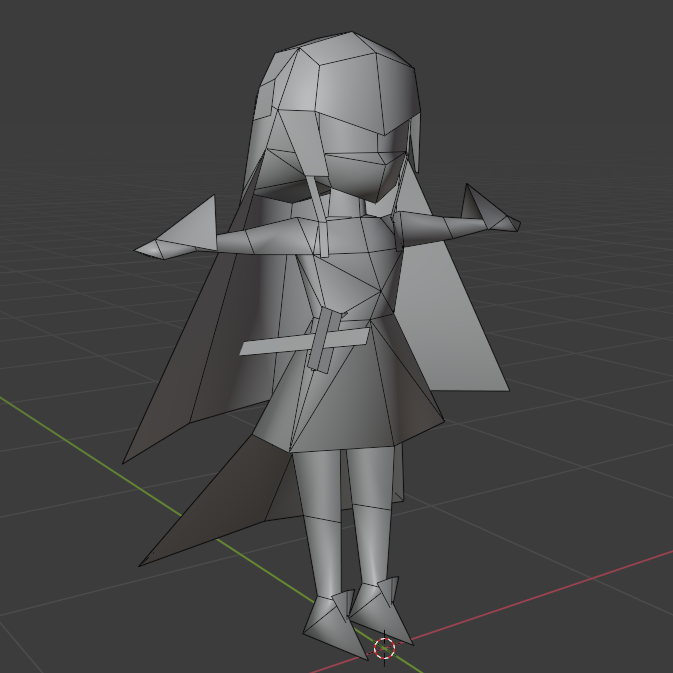Click the red-white 3D cursor at origin
The height and width of the screenshot is (673, 673).
(384, 648)
